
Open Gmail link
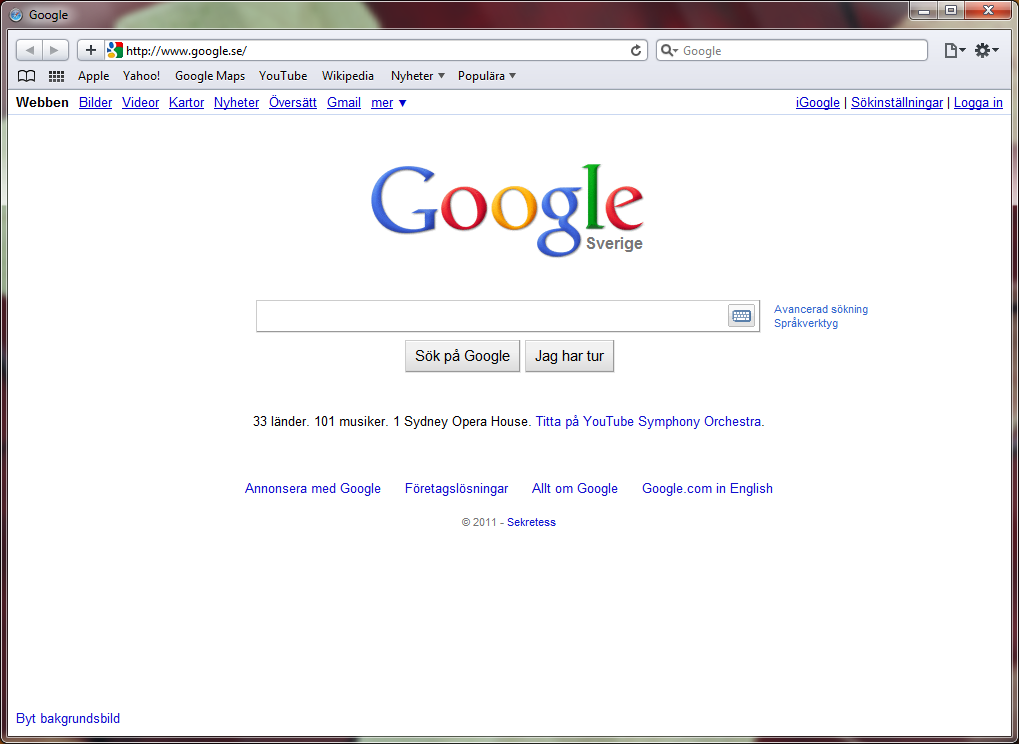pyautogui.click(x=344, y=103)
